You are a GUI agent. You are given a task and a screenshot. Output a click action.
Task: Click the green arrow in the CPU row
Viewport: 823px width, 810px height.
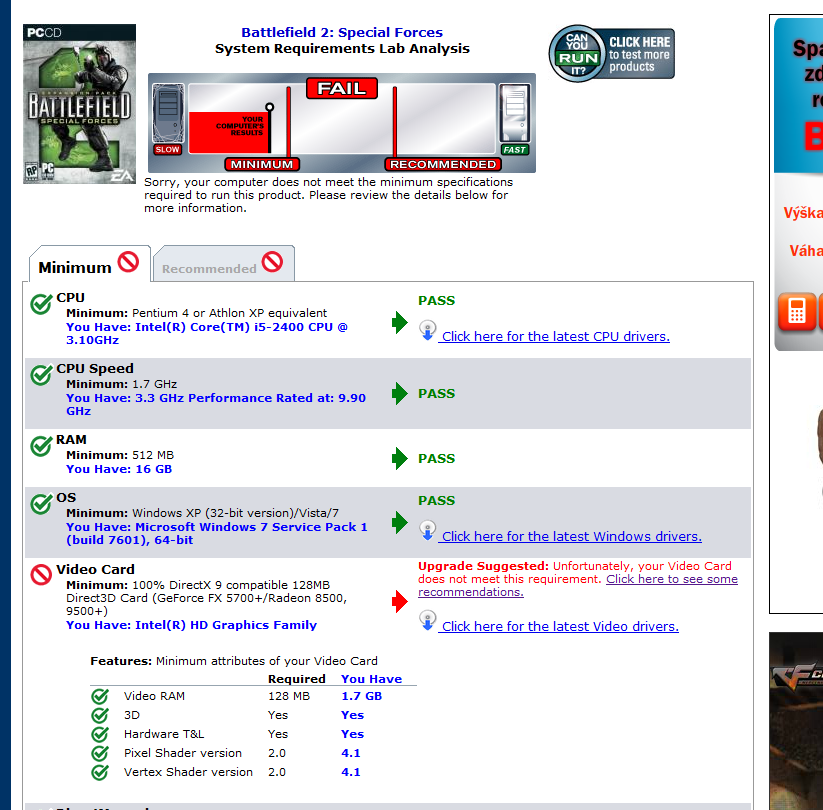pyautogui.click(x=400, y=322)
